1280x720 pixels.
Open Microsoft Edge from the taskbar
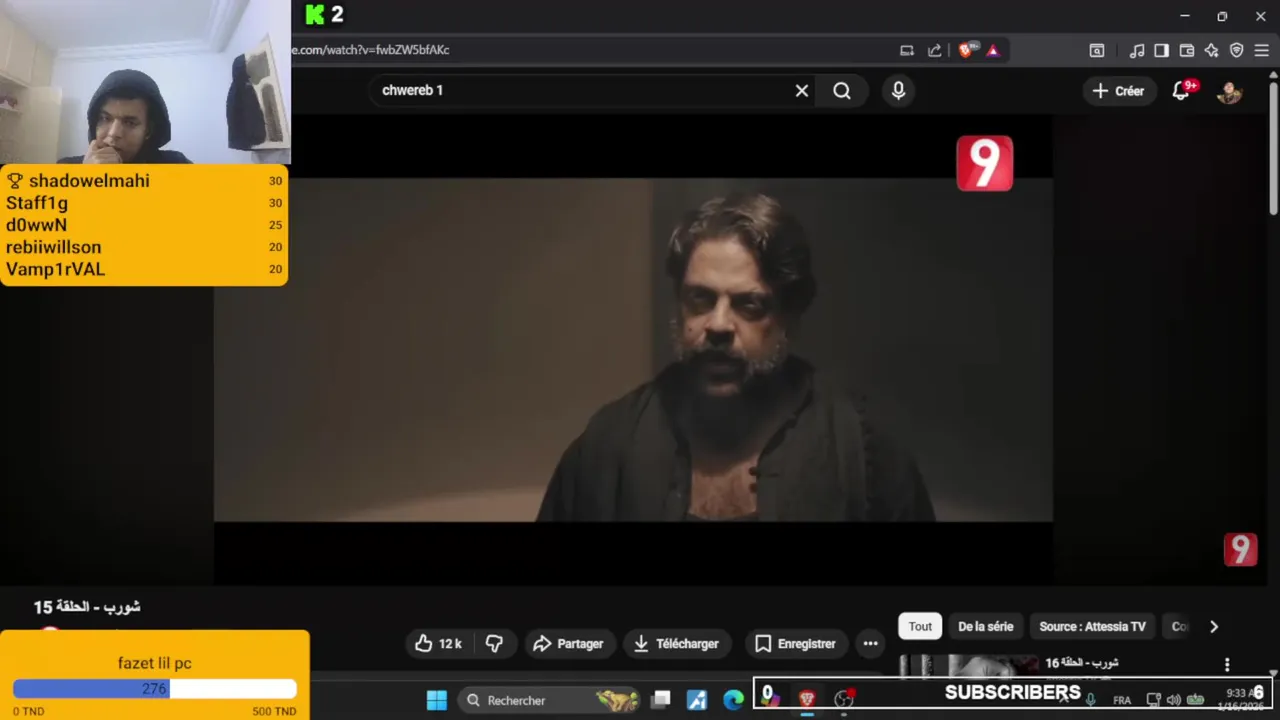(x=733, y=700)
